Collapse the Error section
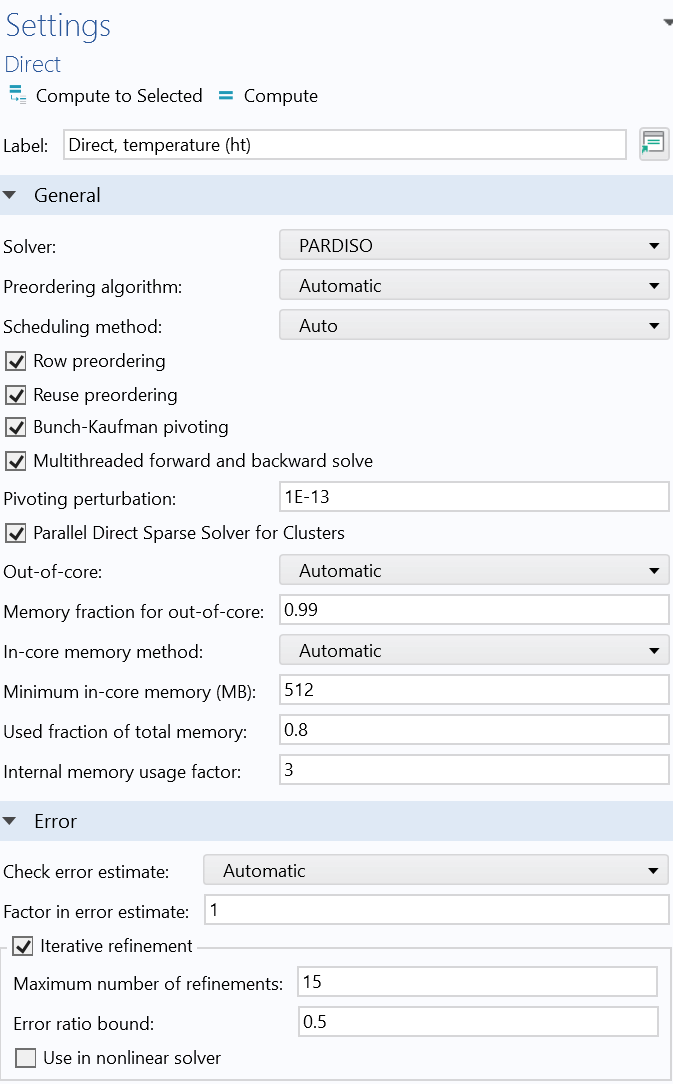This screenshot has width=673, height=1084. click(10, 822)
